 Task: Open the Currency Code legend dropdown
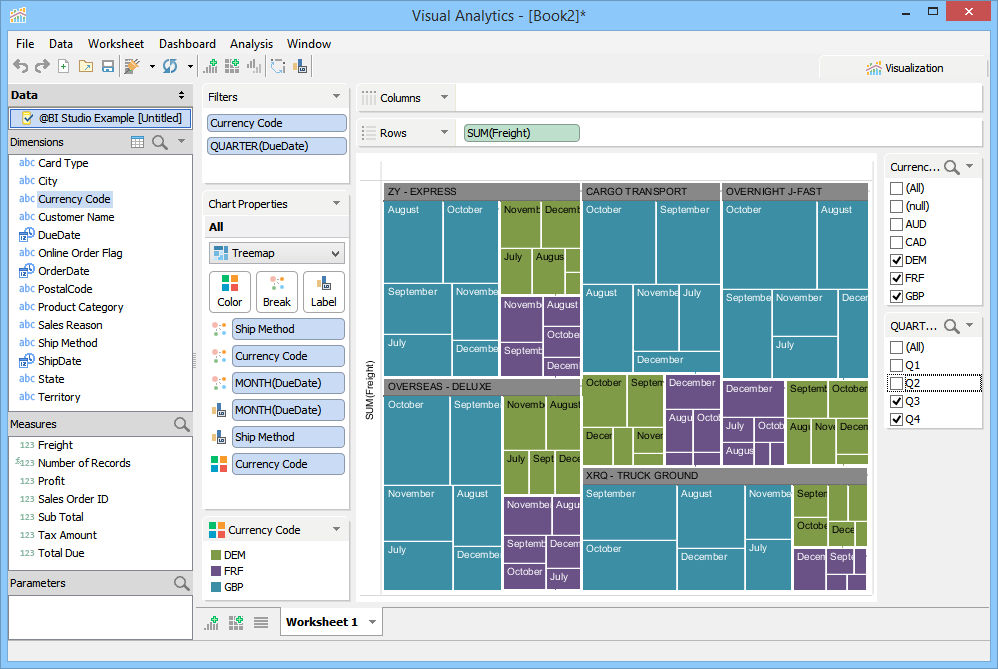point(336,529)
